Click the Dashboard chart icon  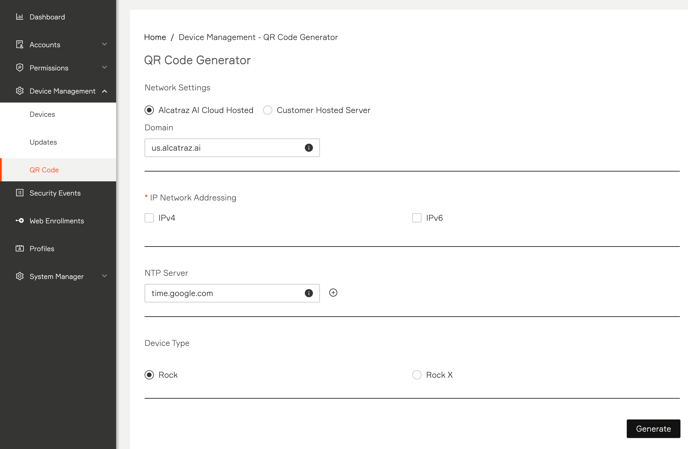[x=19, y=17]
